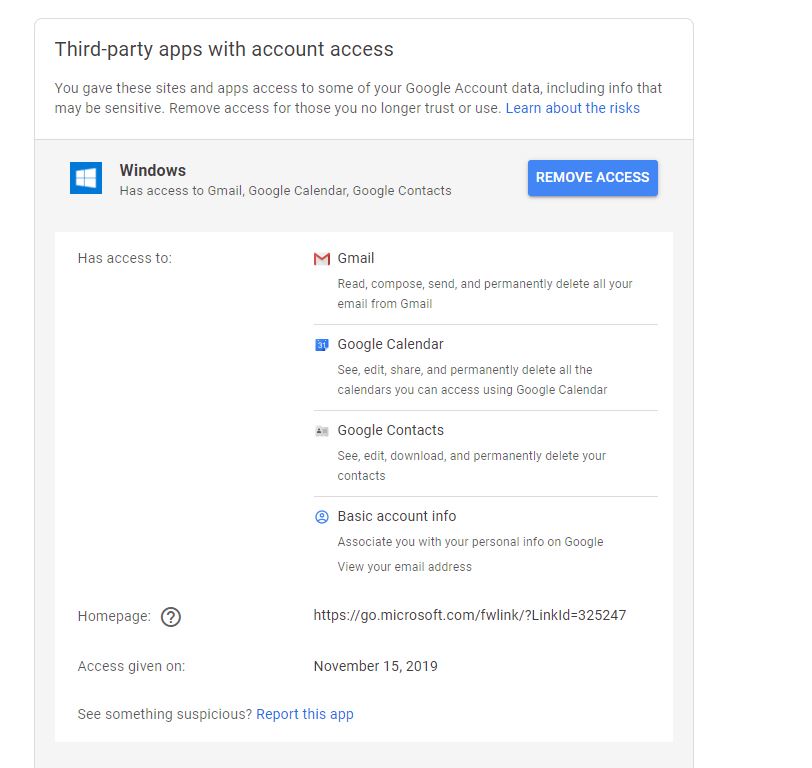This screenshot has width=812, height=768.
Task: Open the Learn about the risks link
Action: pyautogui.click(x=572, y=108)
